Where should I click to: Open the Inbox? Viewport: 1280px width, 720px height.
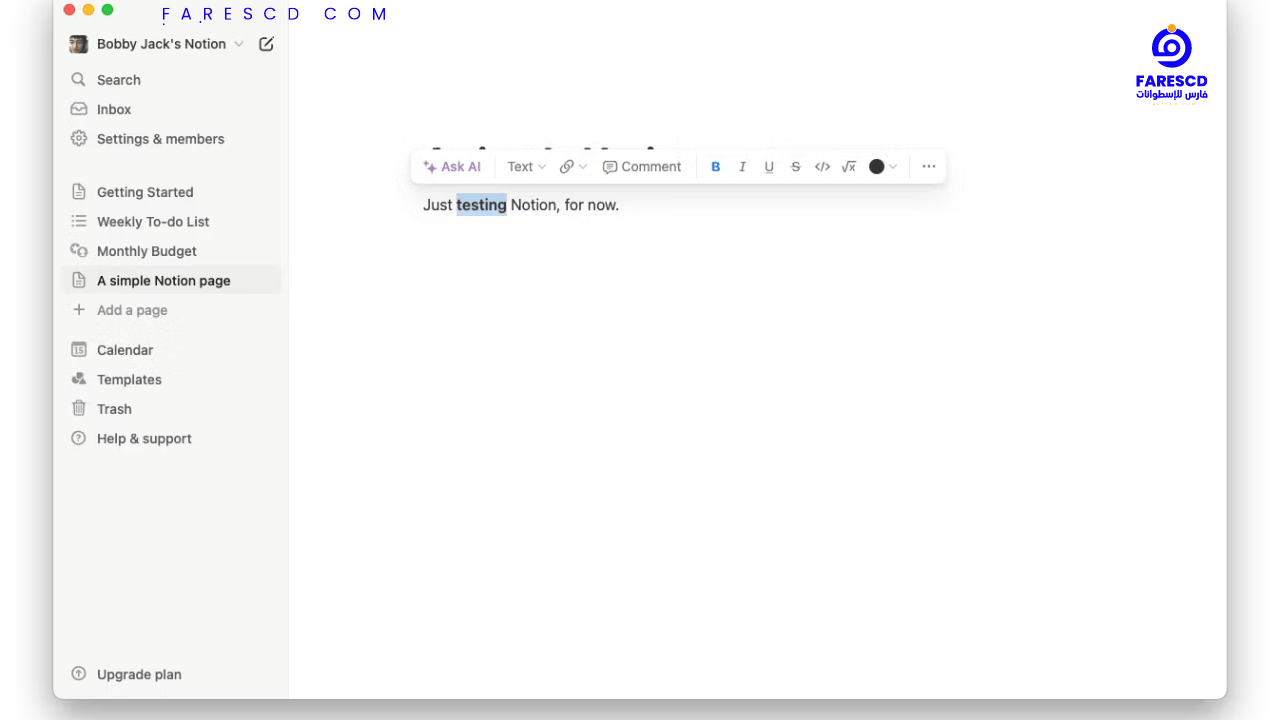point(171,109)
